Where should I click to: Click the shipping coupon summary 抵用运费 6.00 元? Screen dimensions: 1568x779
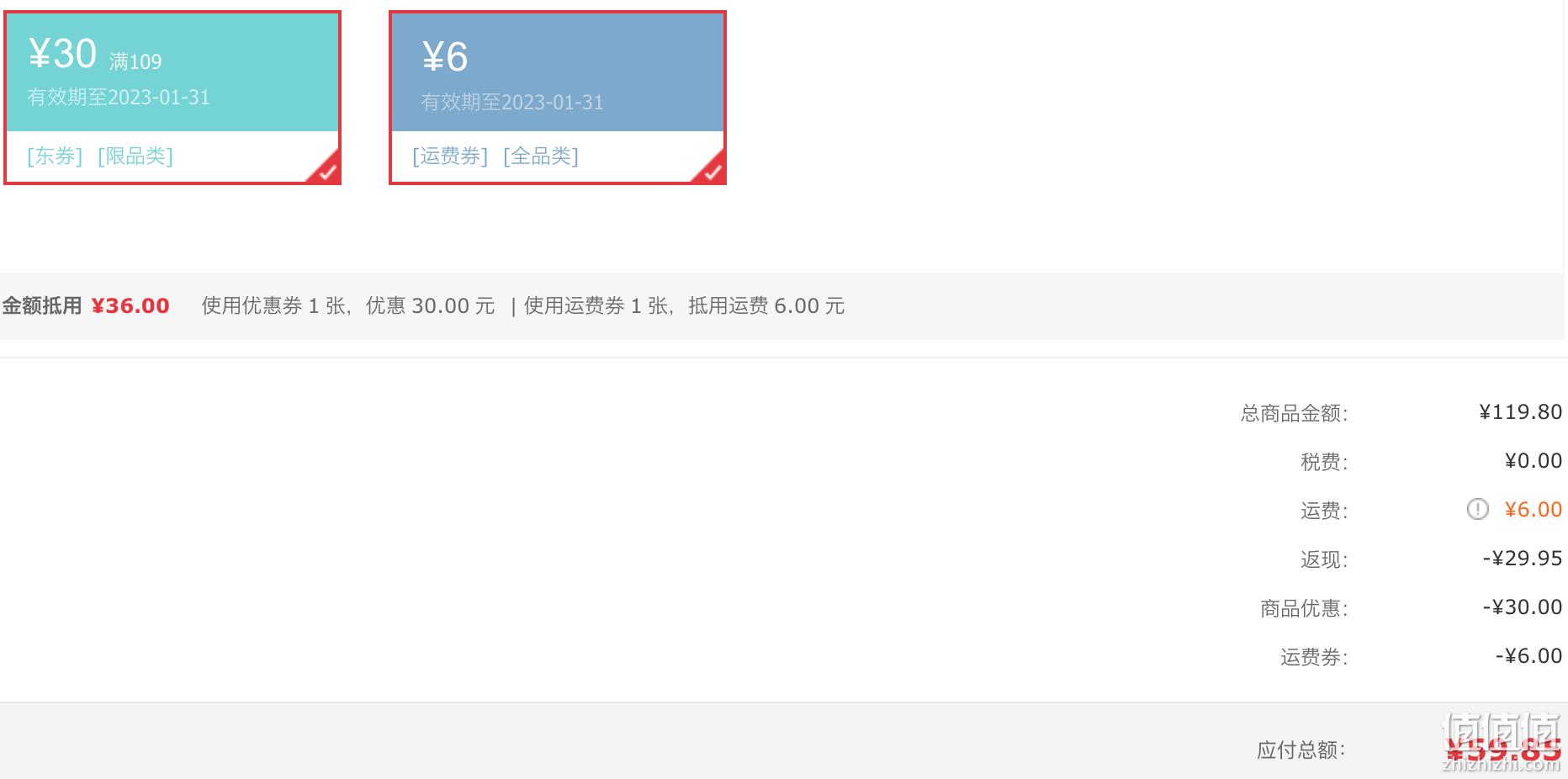pos(766,306)
